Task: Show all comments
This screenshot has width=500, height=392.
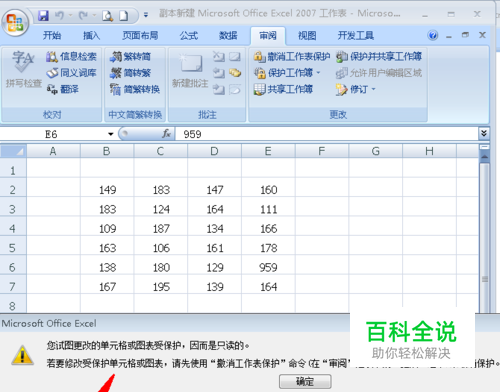Action: [x=235, y=73]
